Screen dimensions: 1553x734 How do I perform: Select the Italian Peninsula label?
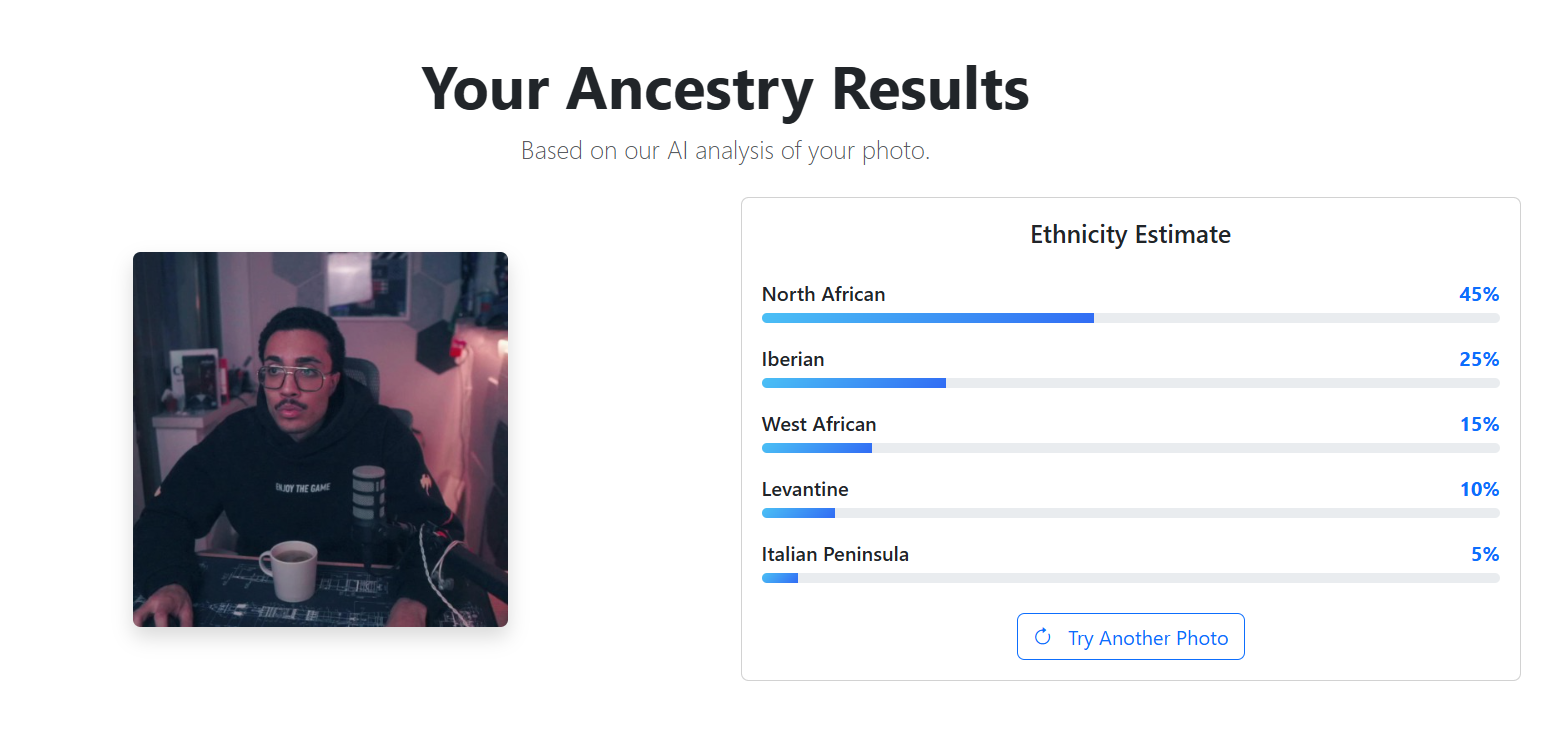pyautogui.click(x=835, y=554)
